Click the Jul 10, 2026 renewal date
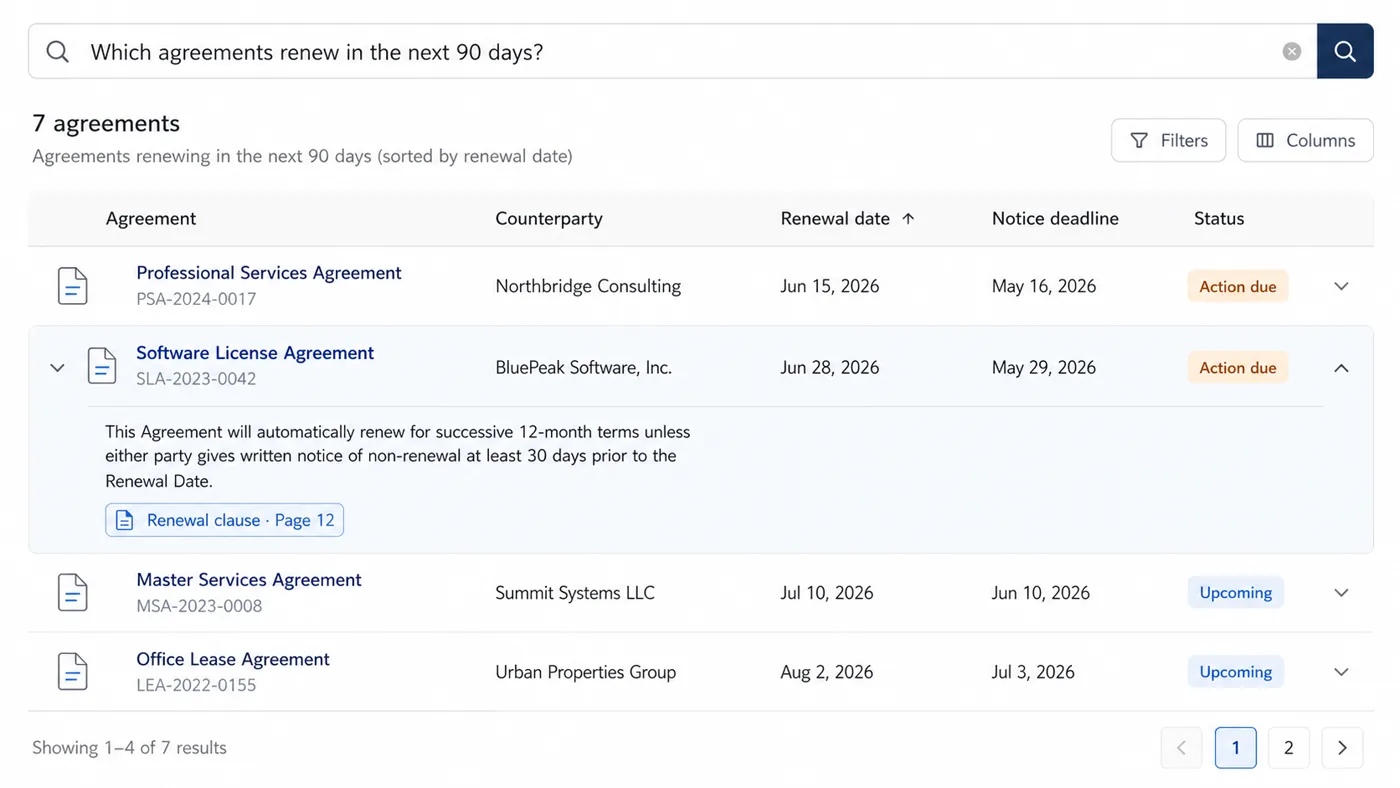 pos(827,593)
